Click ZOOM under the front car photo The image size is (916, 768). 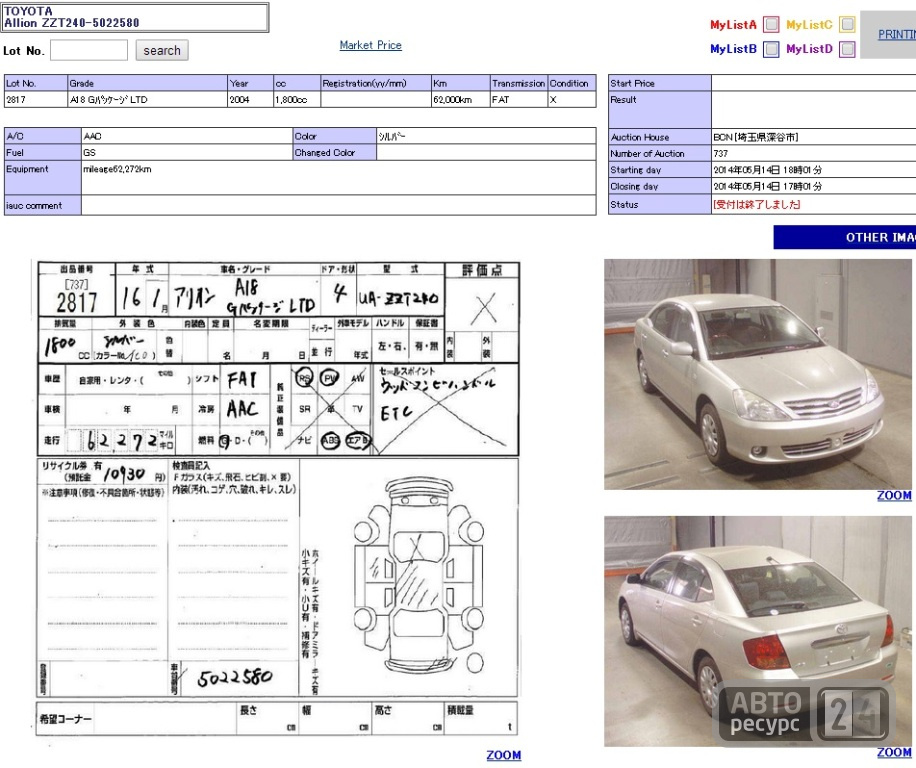[894, 495]
